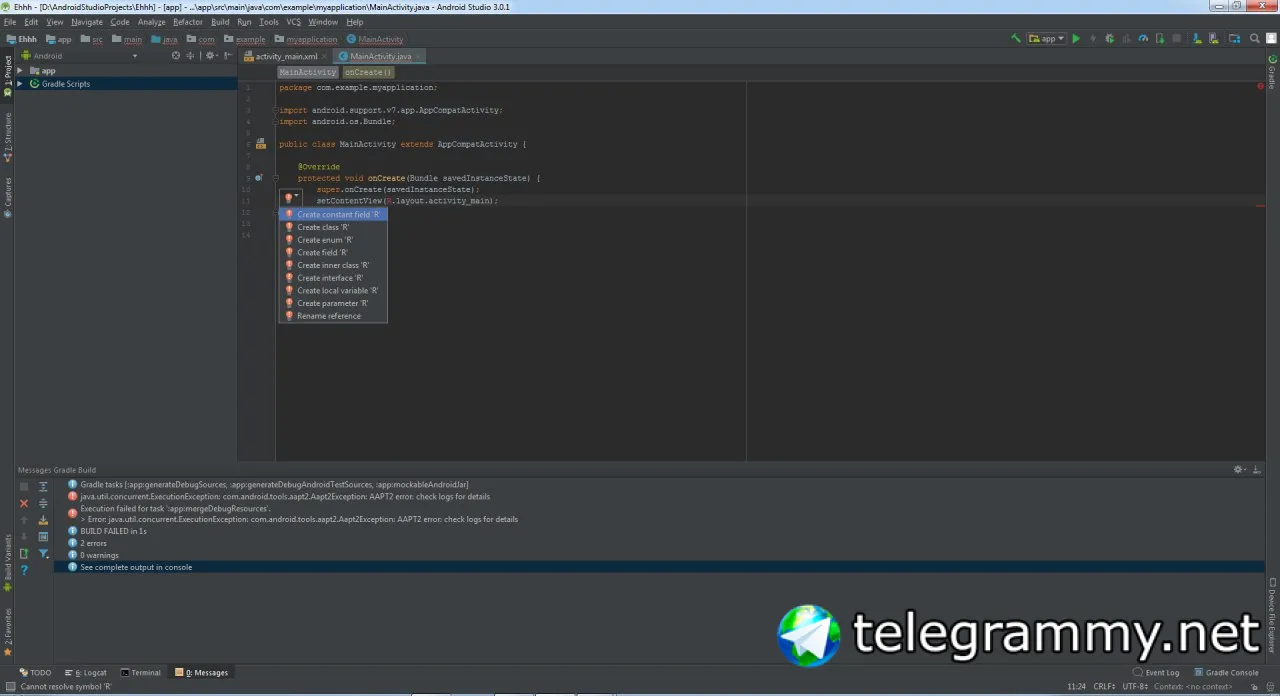This screenshot has width=1280, height=696.
Task: Open the Event Log button
Action: pos(1157,673)
